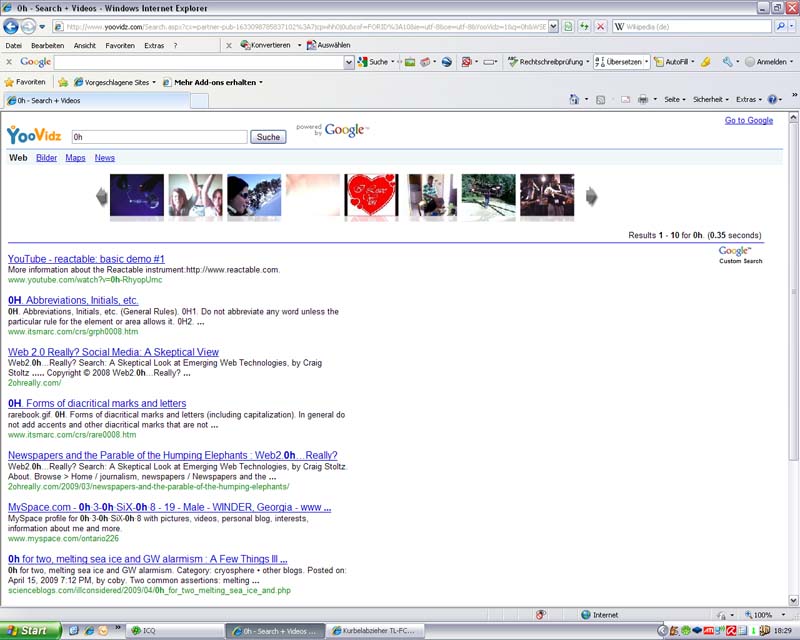The width and height of the screenshot is (800, 640).
Task: Click the AutoFill button in Google toolbar
Action: coord(671,62)
